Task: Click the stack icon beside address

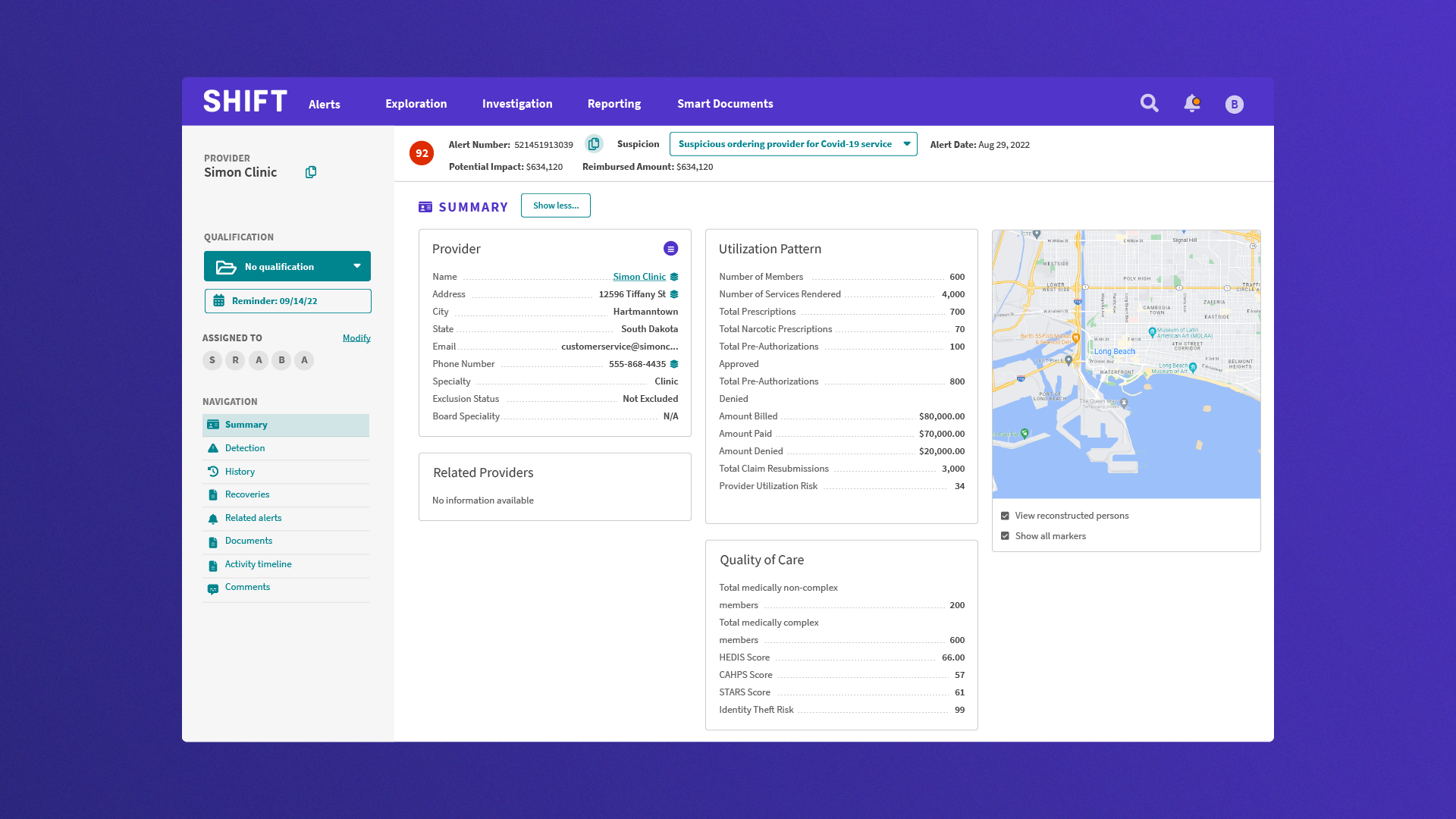Action: point(674,294)
